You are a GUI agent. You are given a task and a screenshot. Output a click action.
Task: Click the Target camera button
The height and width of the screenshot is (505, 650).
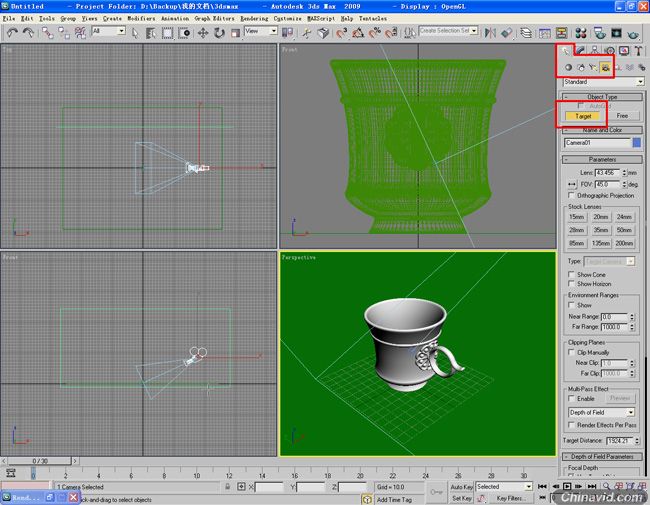[583, 116]
